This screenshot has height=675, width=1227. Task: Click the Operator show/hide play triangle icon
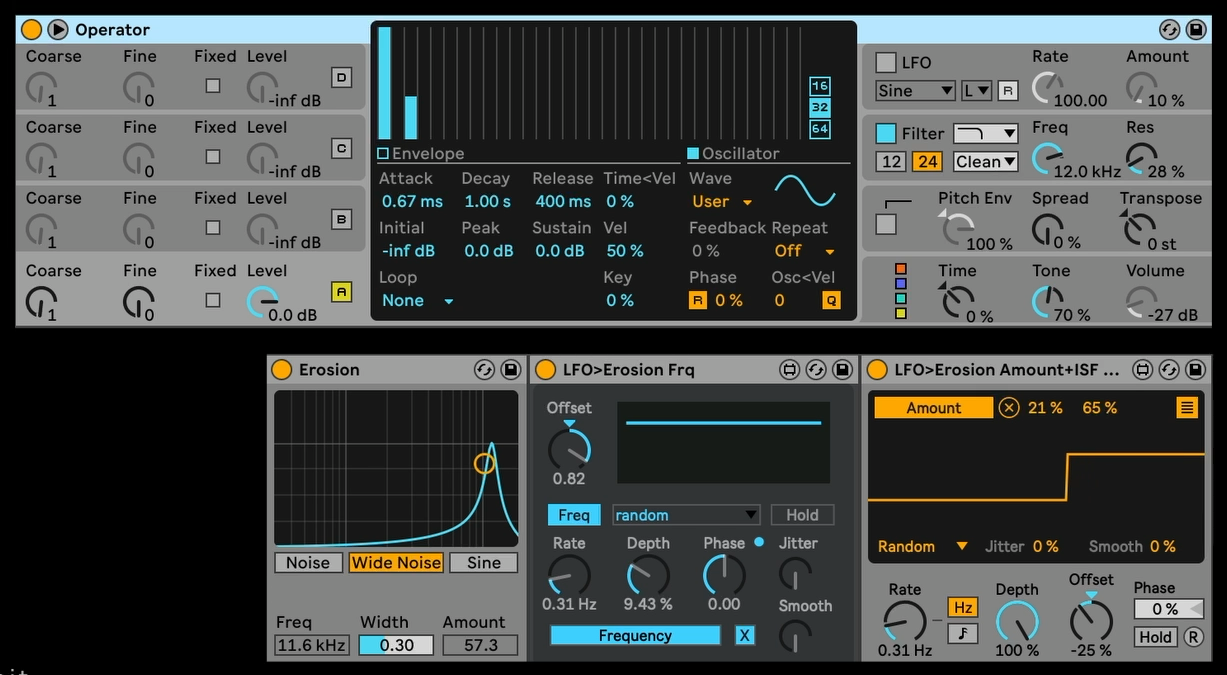58,30
